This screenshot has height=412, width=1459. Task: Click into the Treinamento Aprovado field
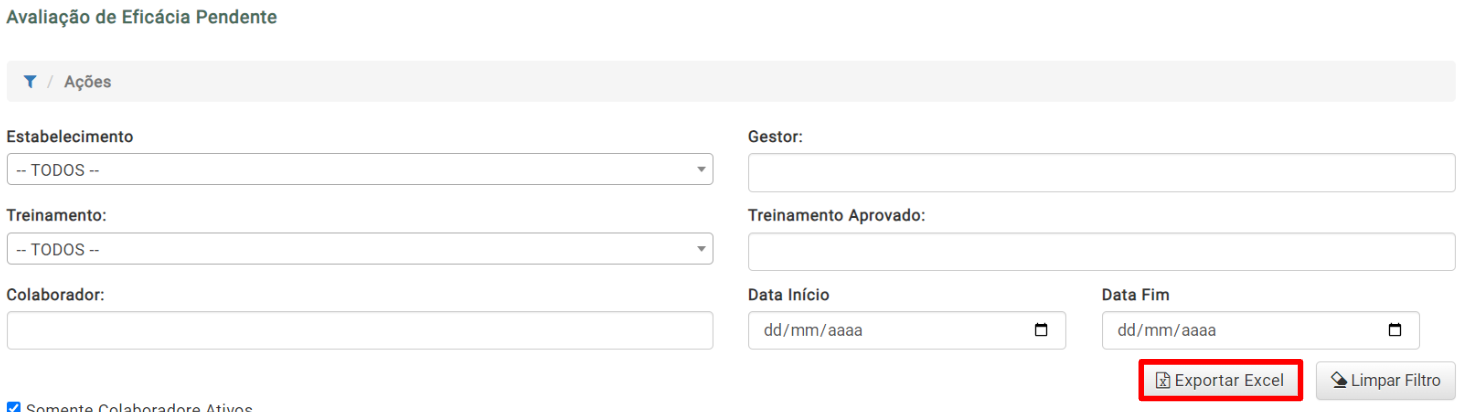(1101, 252)
